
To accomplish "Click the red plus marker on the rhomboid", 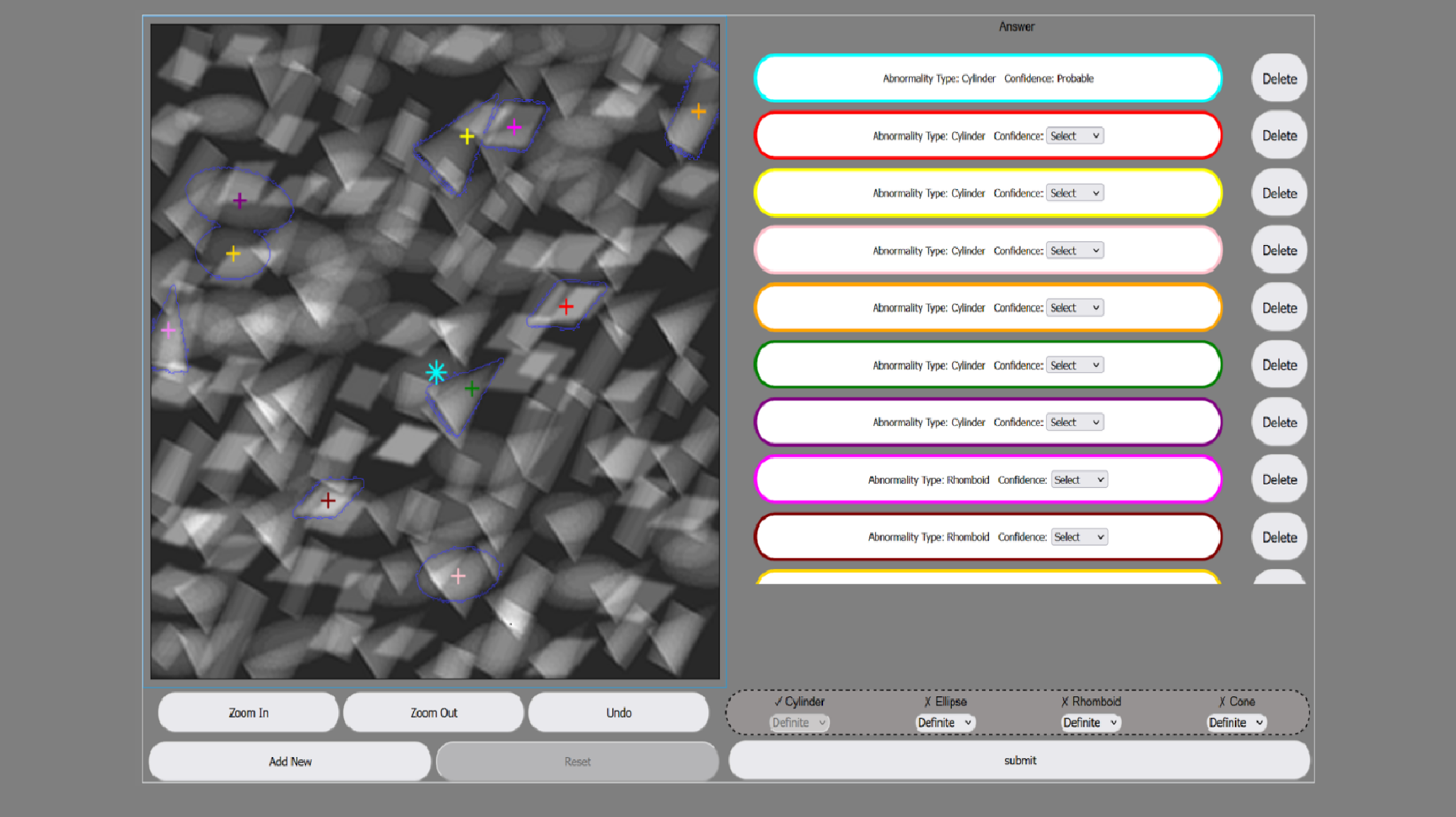I will 566,306.
